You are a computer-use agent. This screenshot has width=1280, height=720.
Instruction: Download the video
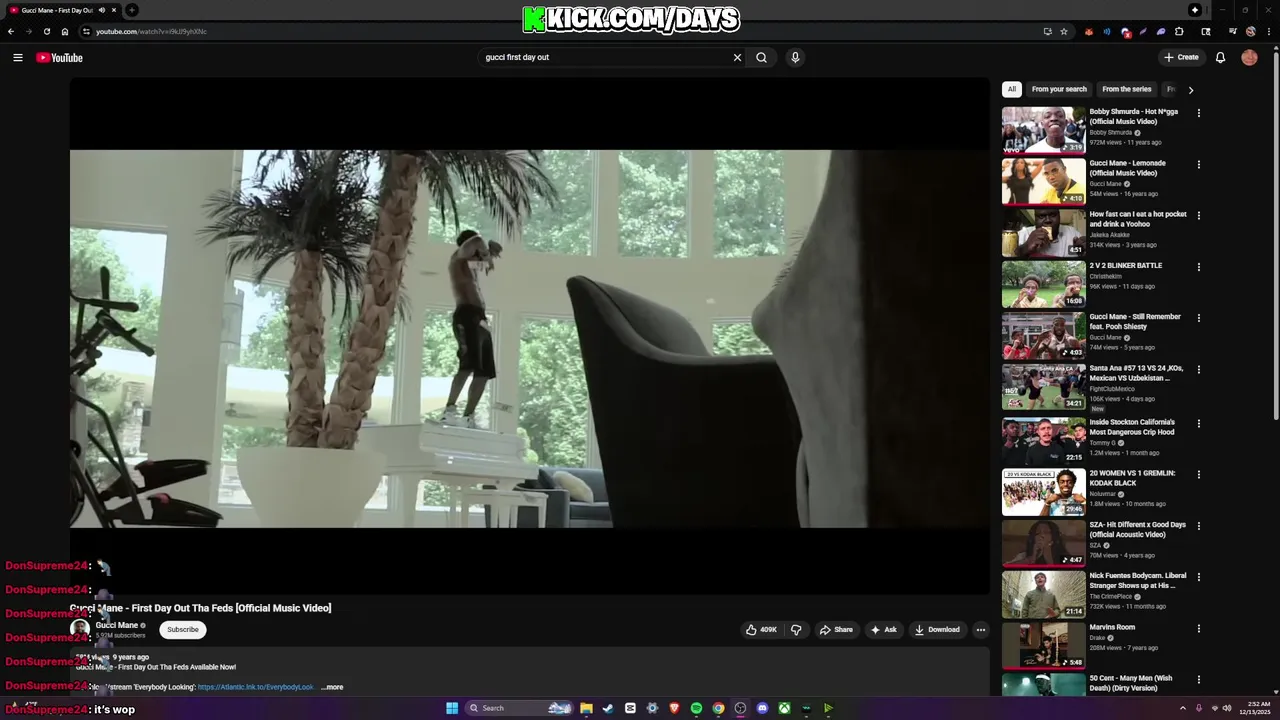coord(937,630)
